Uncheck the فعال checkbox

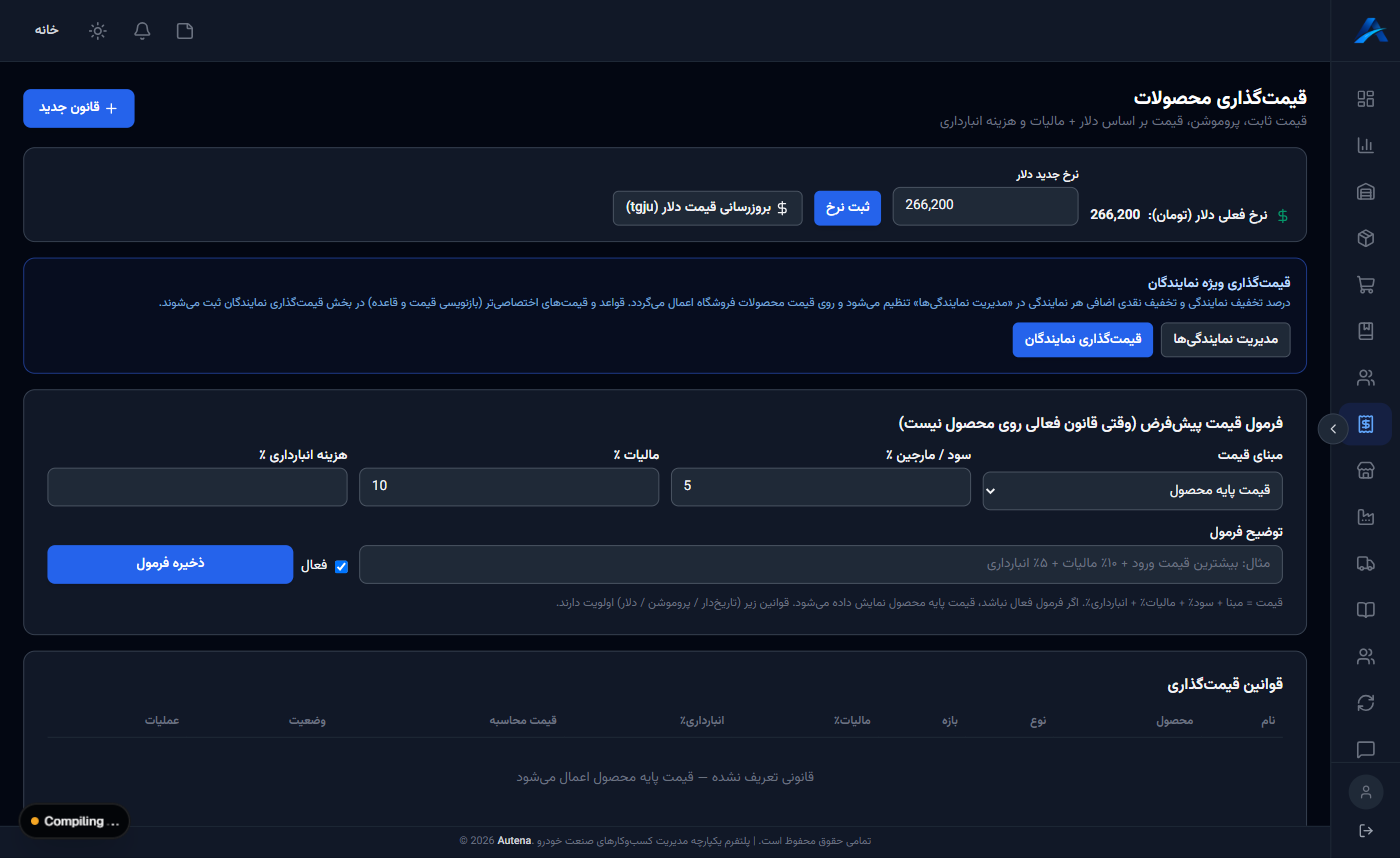[x=341, y=566]
